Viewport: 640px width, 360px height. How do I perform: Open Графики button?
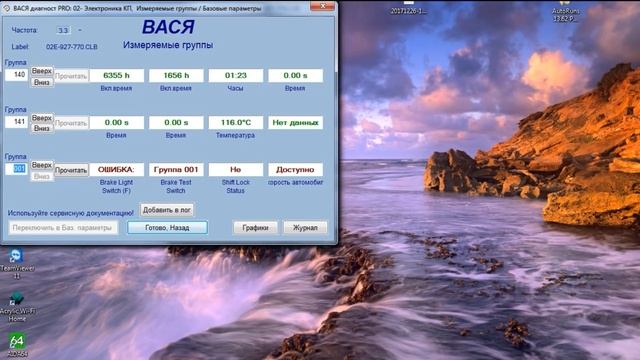coord(255,228)
